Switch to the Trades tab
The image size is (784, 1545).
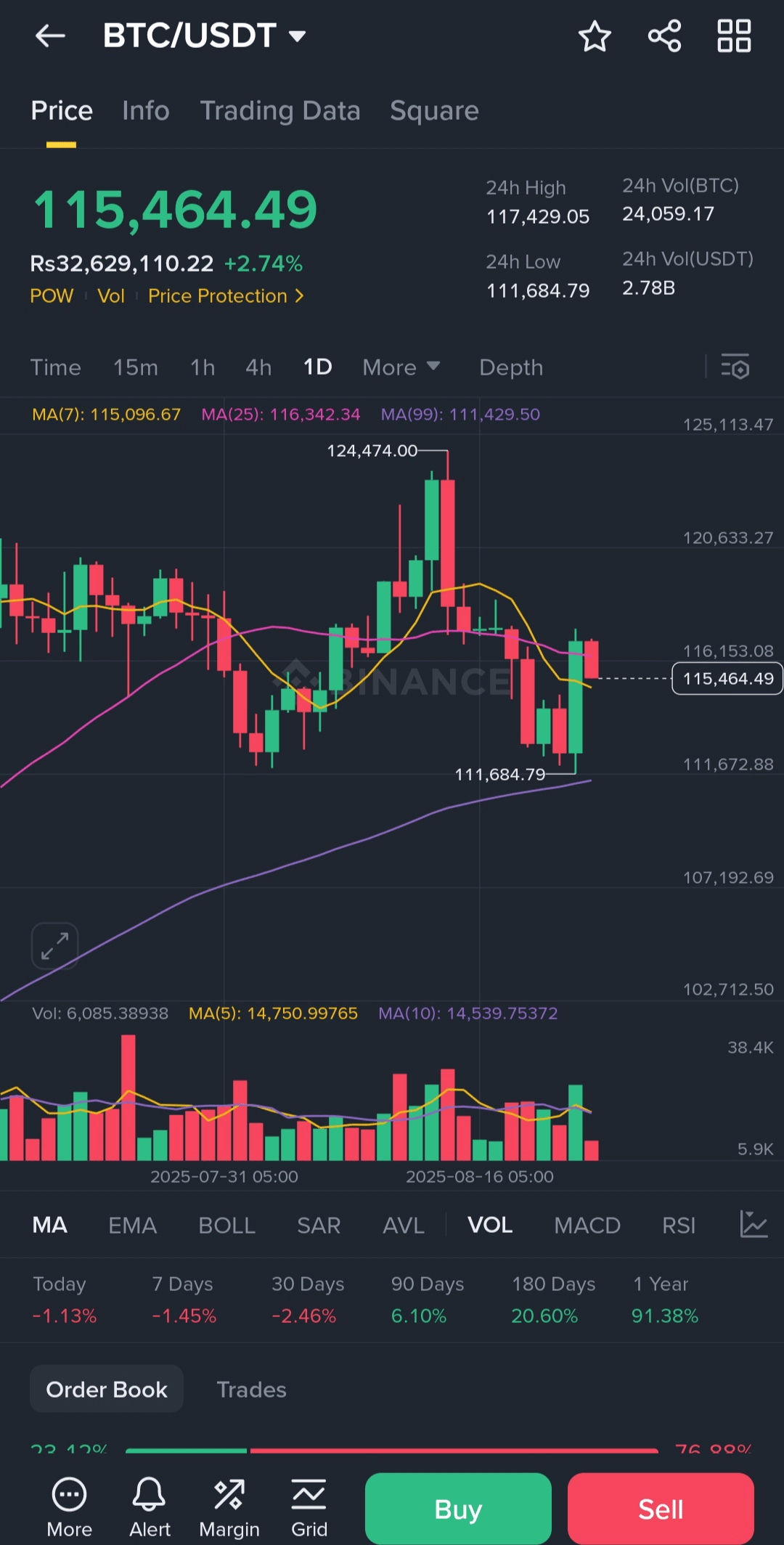(251, 1390)
